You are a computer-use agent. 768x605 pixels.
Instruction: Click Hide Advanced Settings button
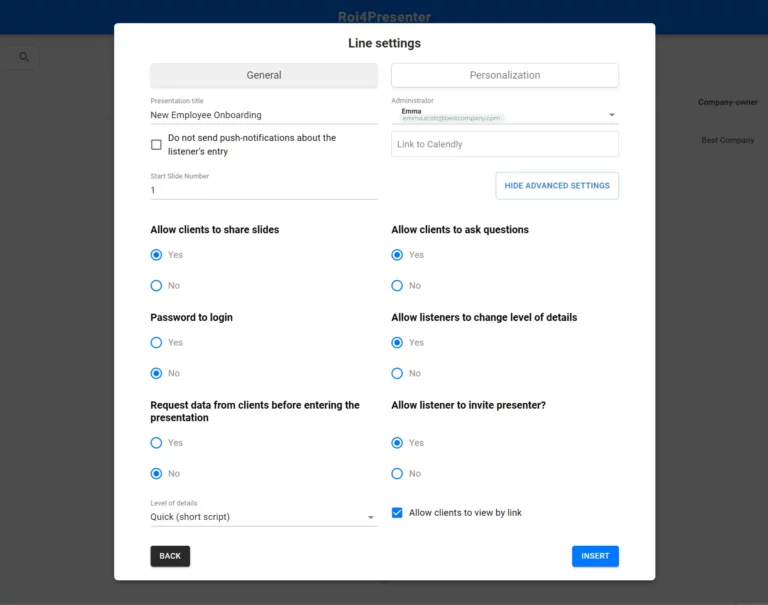click(x=557, y=186)
